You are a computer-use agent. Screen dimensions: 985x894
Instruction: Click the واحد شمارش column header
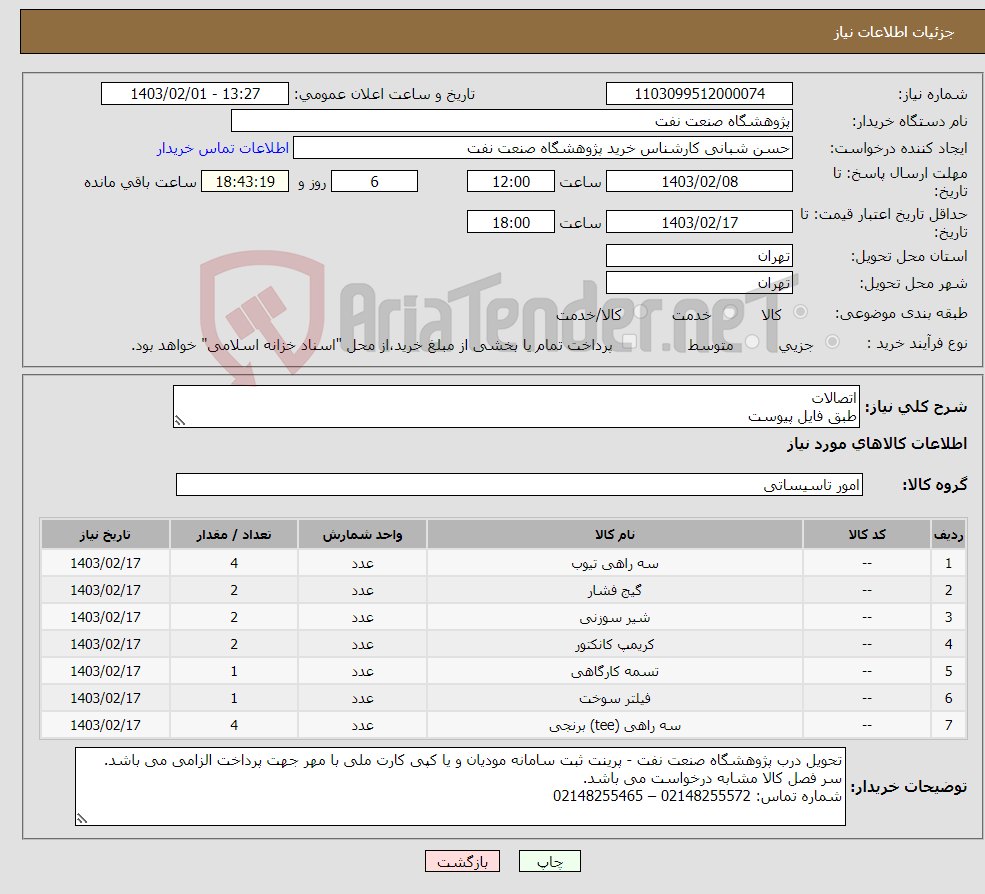pyautogui.click(x=362, y=535)
